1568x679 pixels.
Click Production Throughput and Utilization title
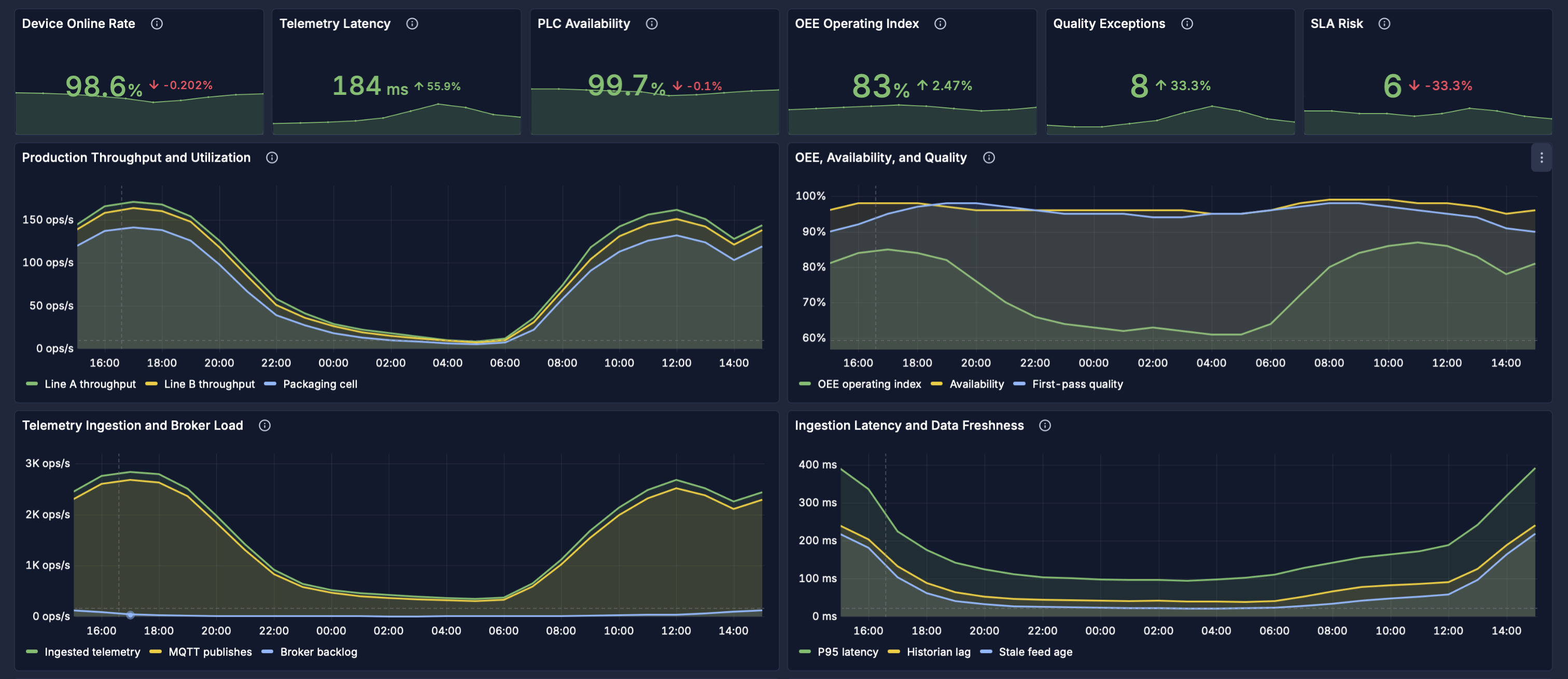pyautogui.click(x=136, y=158)
